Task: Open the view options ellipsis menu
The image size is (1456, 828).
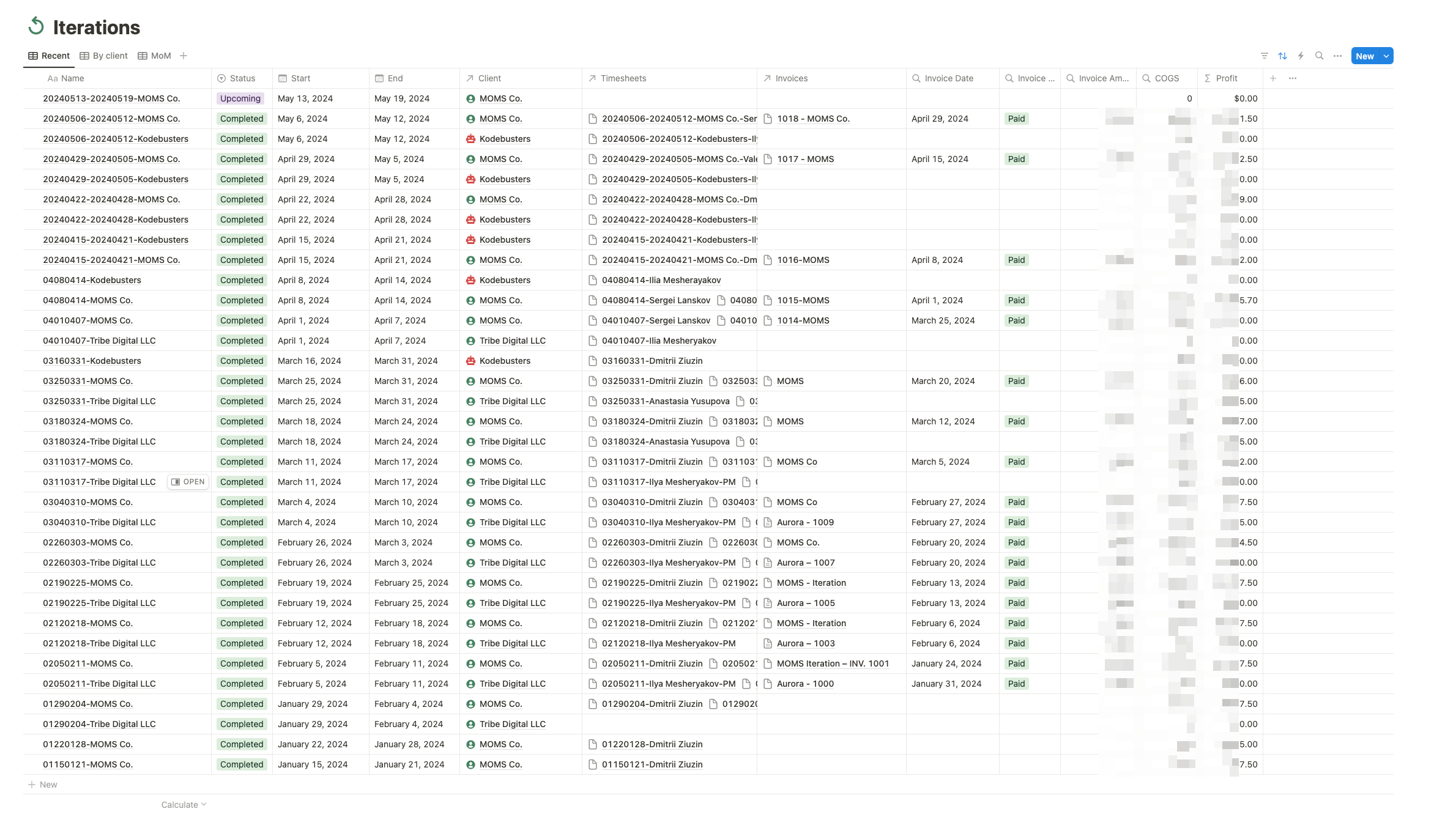Action: [1338, 56]
